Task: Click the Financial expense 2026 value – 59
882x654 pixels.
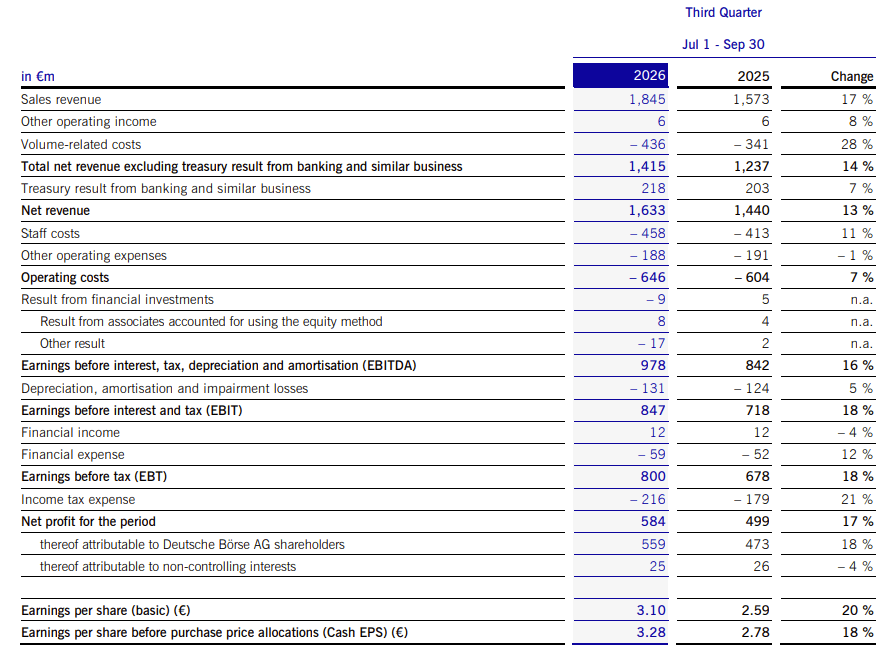Action: pos(651,454)
